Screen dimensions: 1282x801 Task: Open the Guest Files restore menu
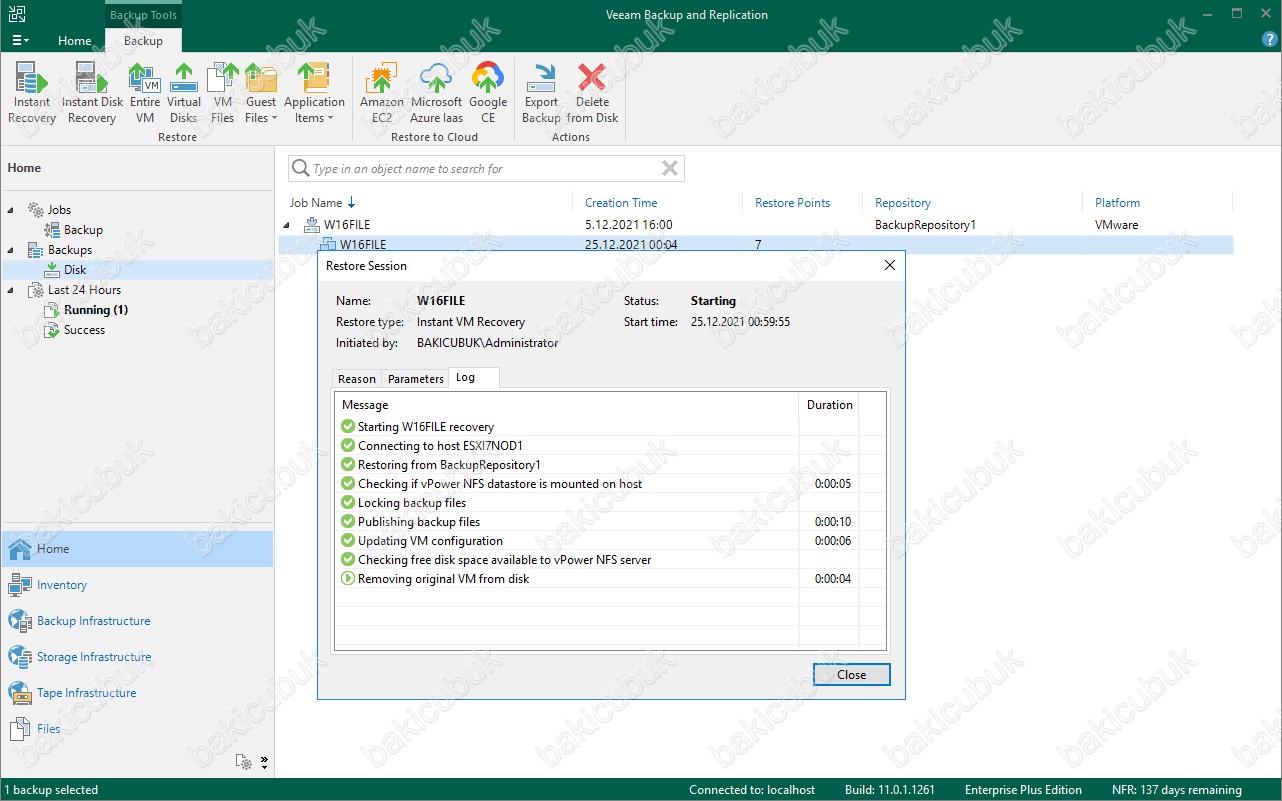[261, 93]
